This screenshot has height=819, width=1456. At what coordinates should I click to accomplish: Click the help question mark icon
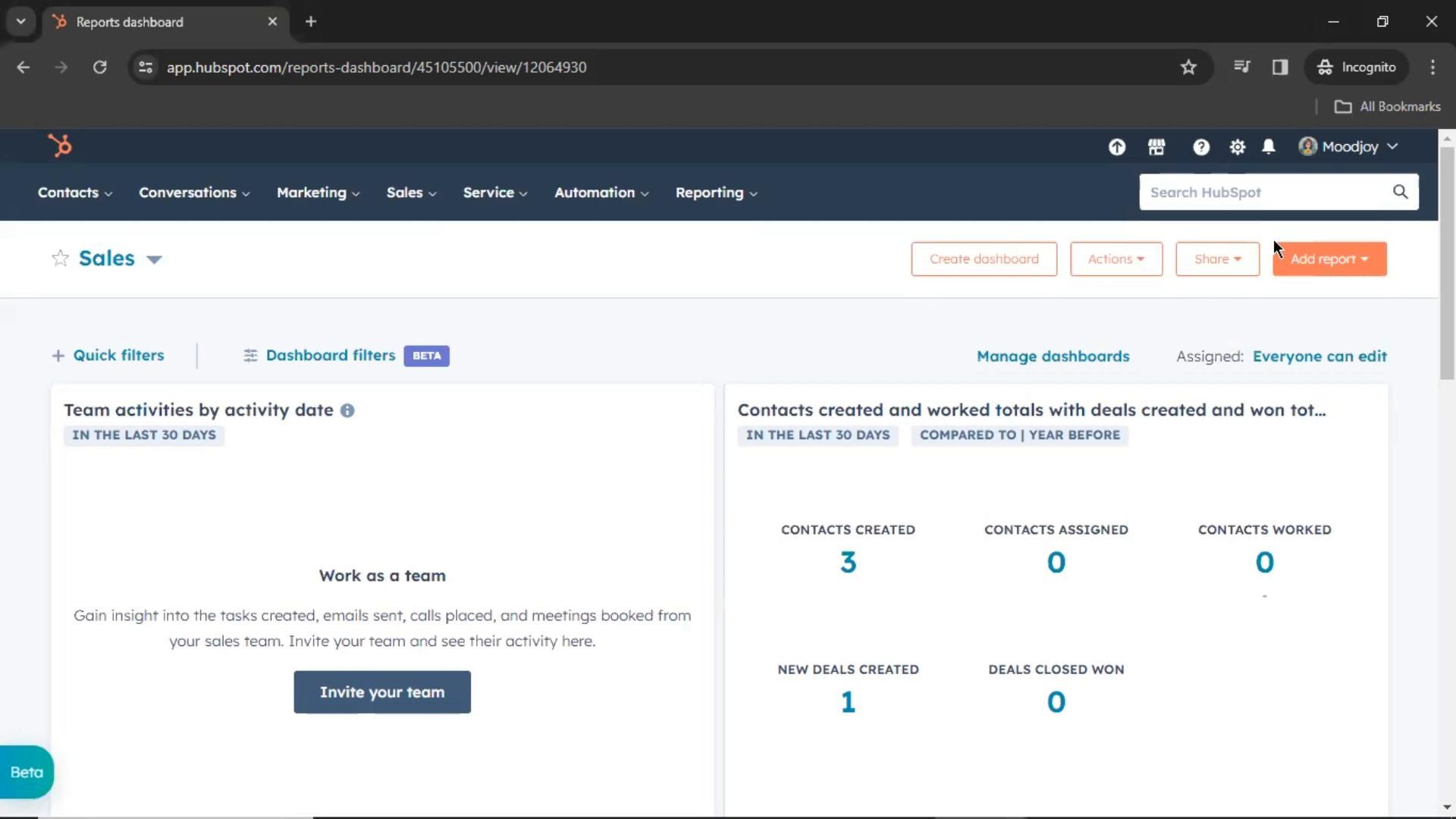(1200, 147)
